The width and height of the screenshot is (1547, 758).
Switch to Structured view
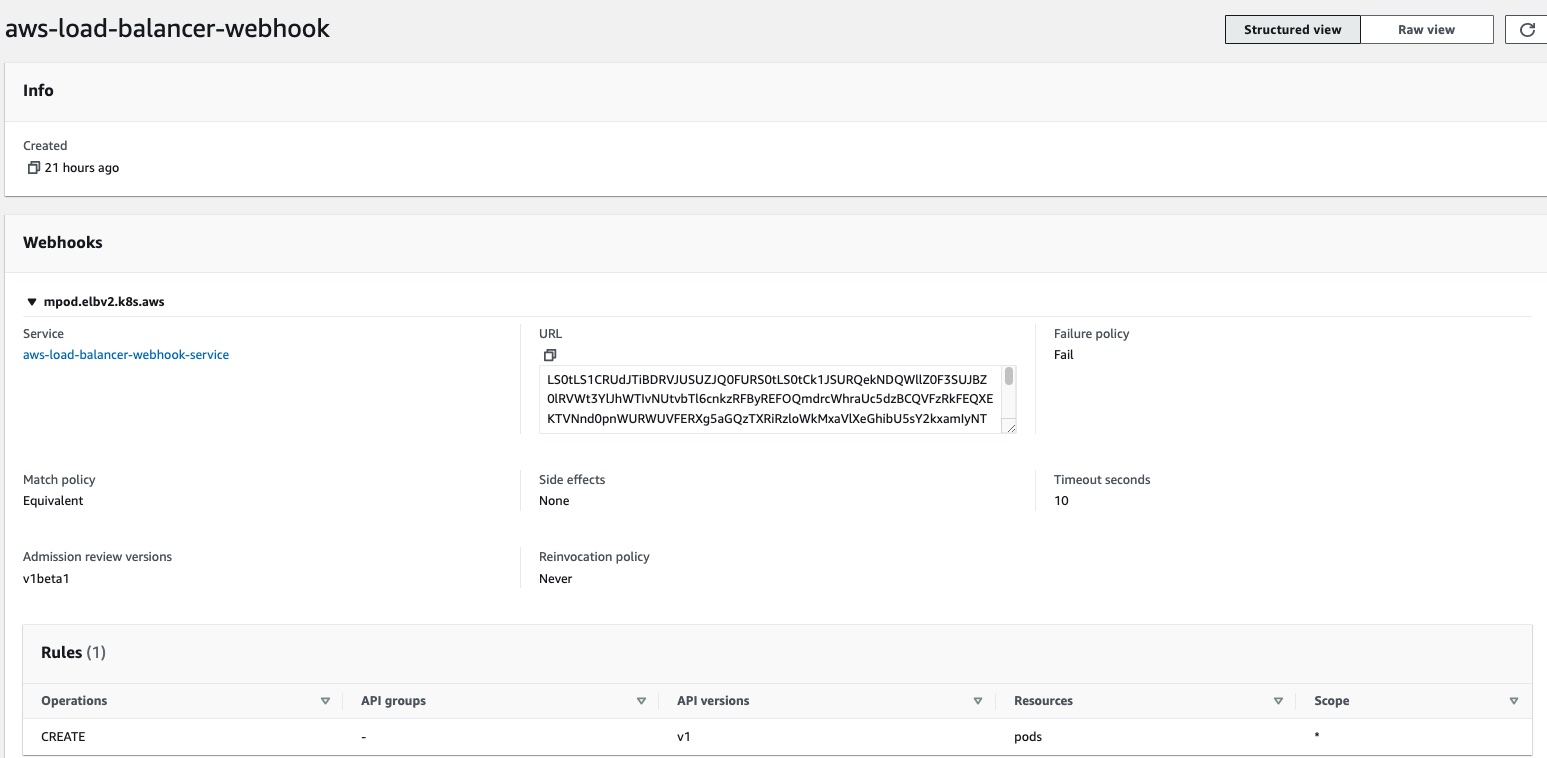tap(1291, 30)
